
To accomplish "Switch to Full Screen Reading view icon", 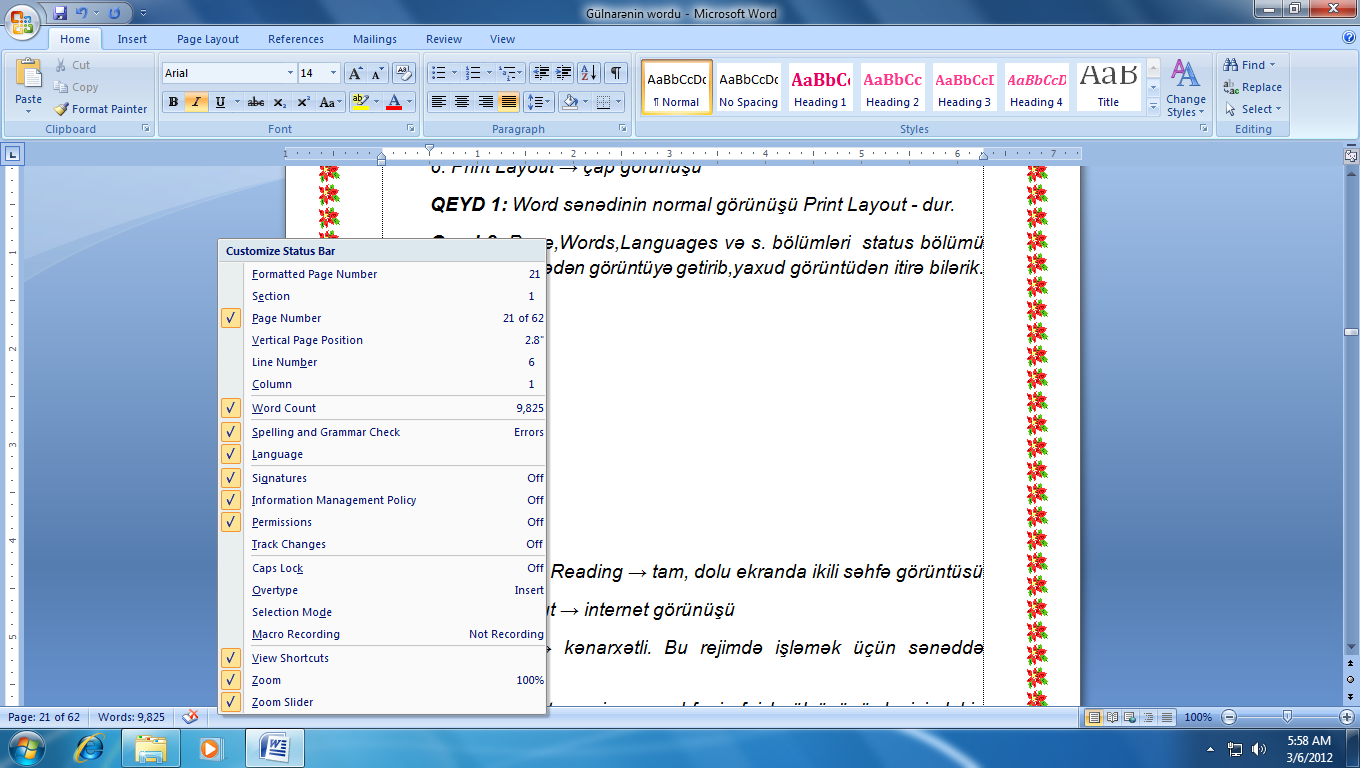I will click(x=1111, y=717).
